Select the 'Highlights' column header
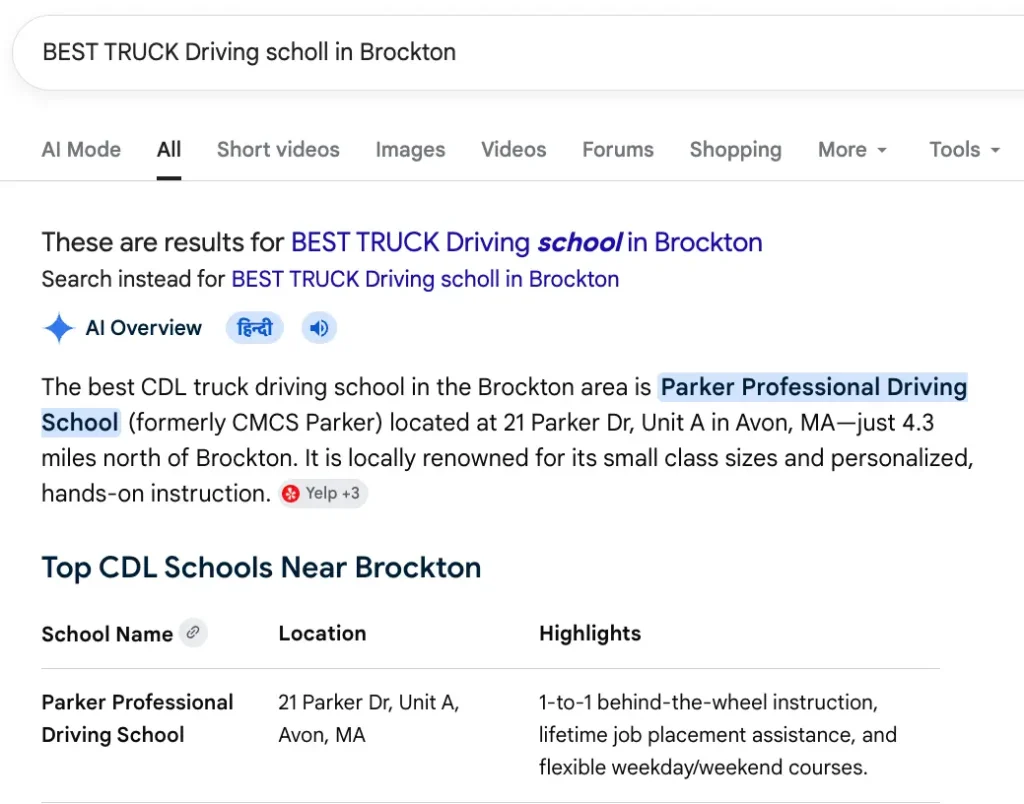 (590, 634)
